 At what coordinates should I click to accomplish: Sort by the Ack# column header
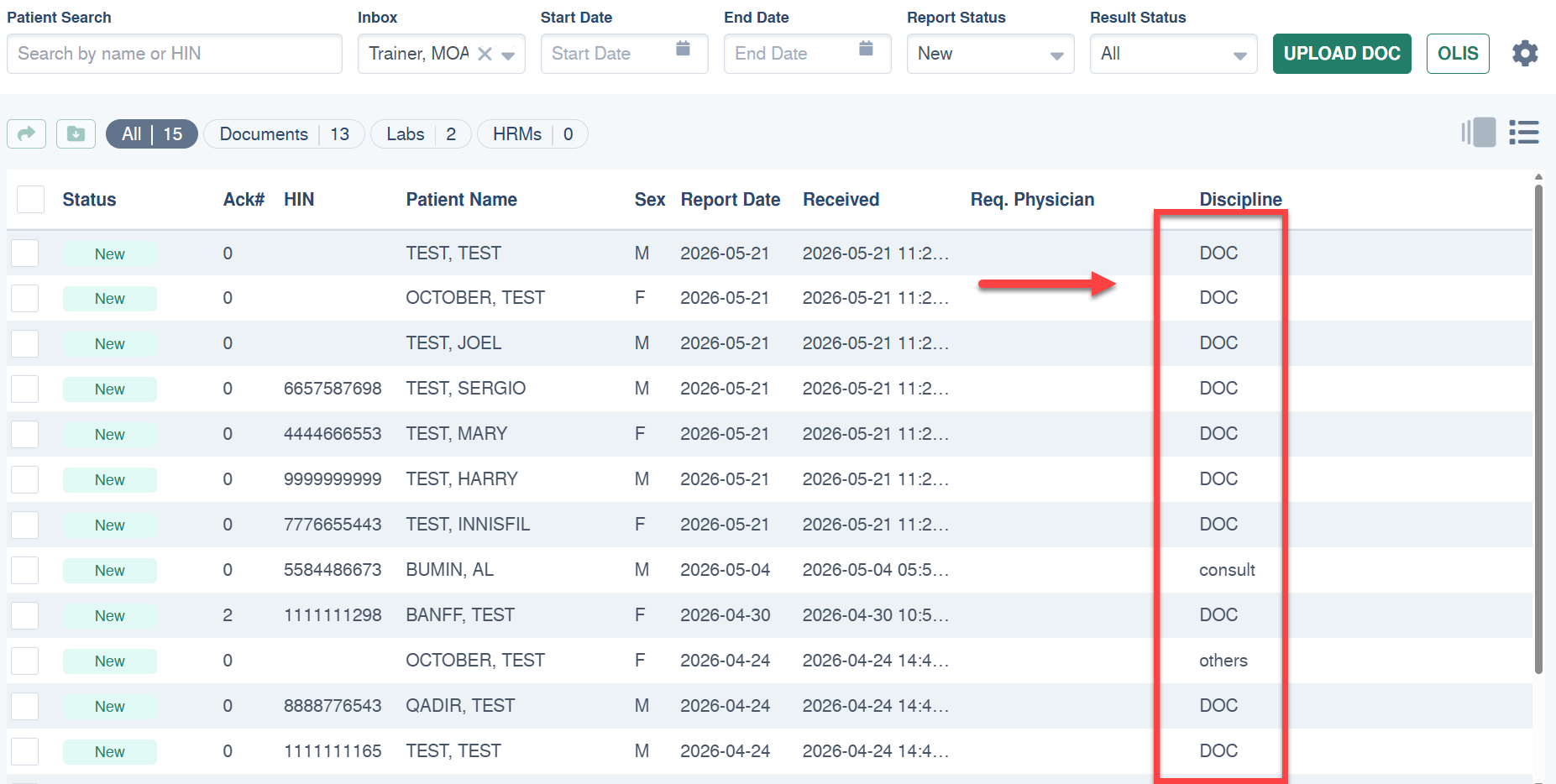(244, 200)
